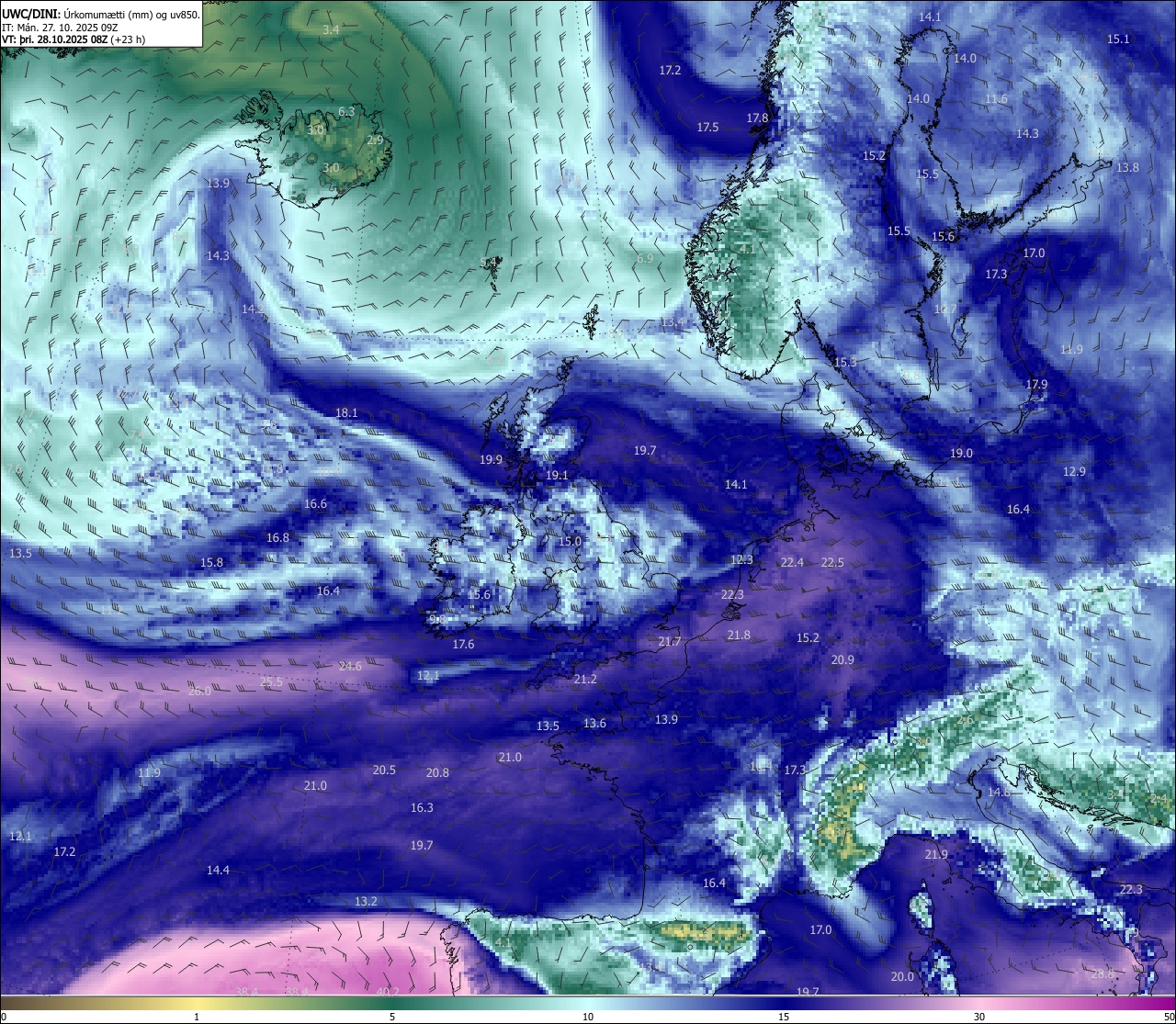
Task: Click the map value 21.7
Action: pyautogui.click(x=670, y=641)
